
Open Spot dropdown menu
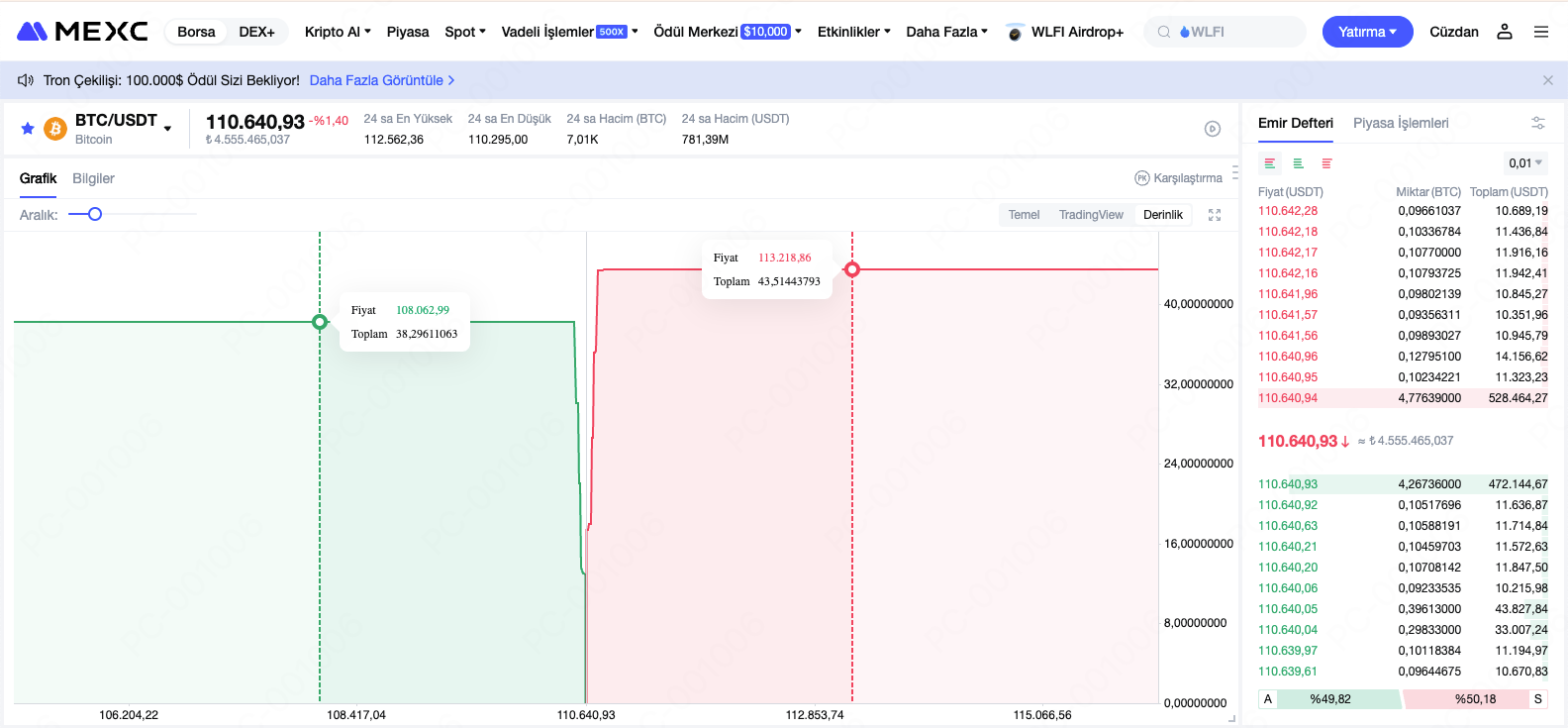[465, 32]
